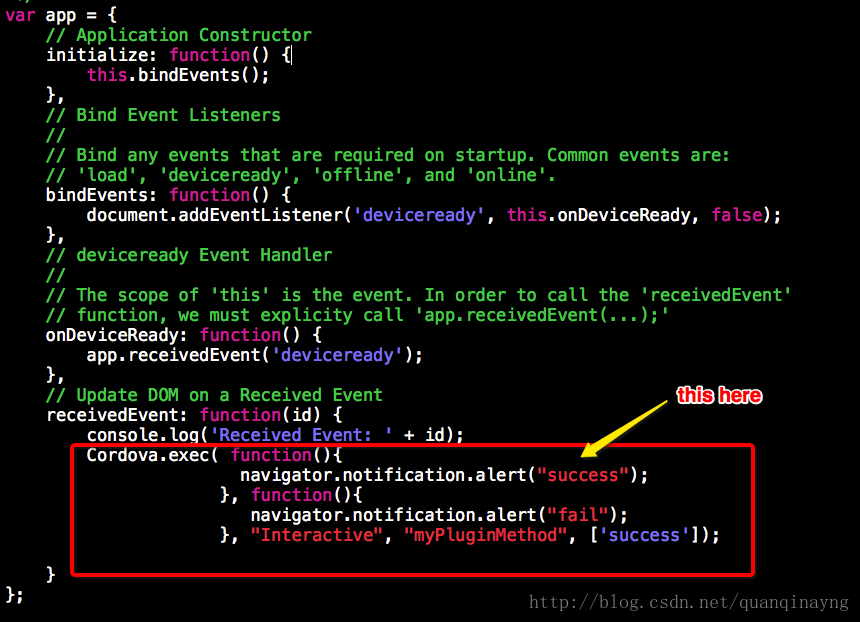Viewport: 860px width, 622px height.
Task: Click the comment 'The scope of 'this' is the event'
Action: click(x=418, y=295)
